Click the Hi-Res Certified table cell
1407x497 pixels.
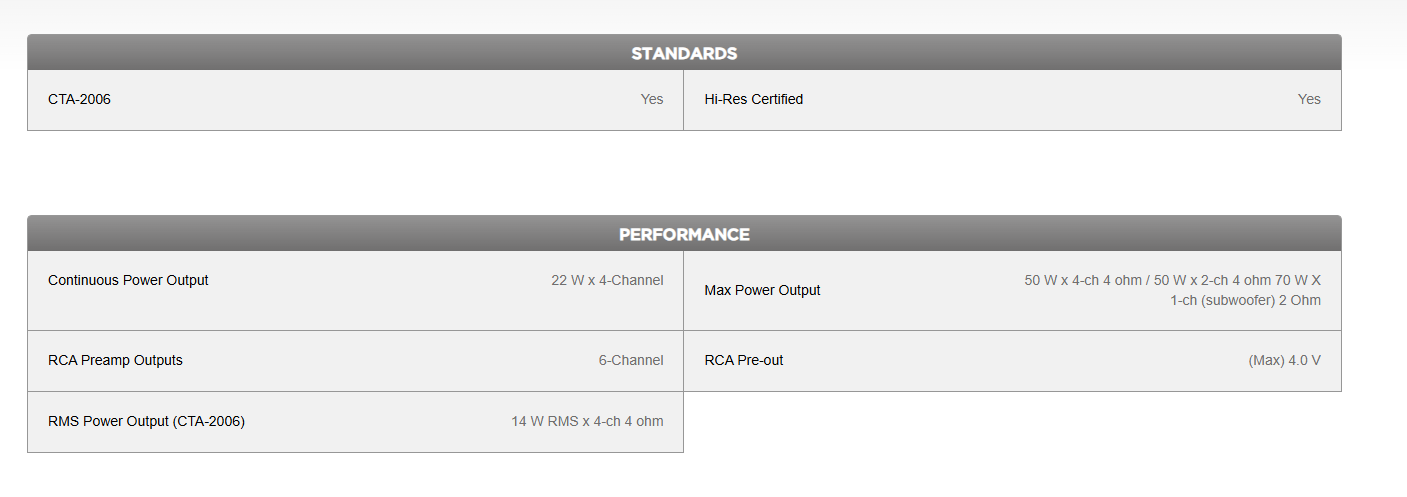(1012, 100)
